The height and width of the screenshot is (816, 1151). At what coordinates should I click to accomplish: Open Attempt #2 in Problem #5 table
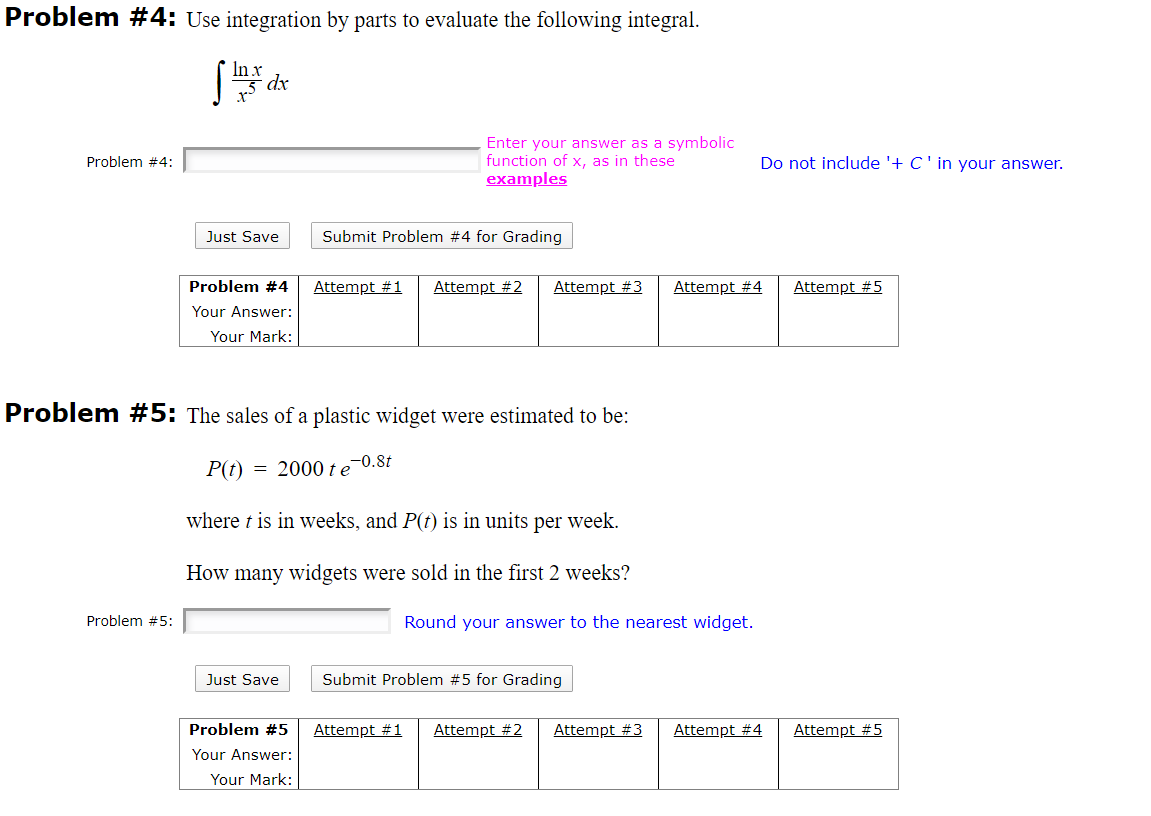pyautogui.click(x=478, y=729)
